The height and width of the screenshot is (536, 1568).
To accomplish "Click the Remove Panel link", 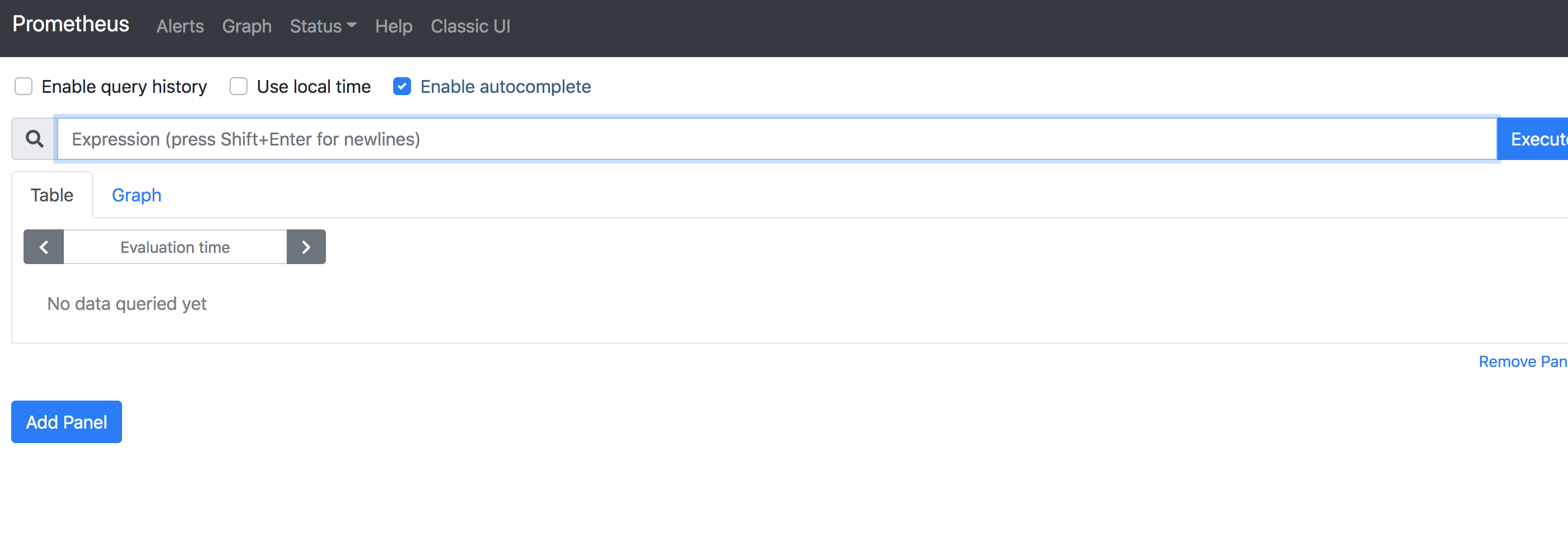I will 1523,361.
